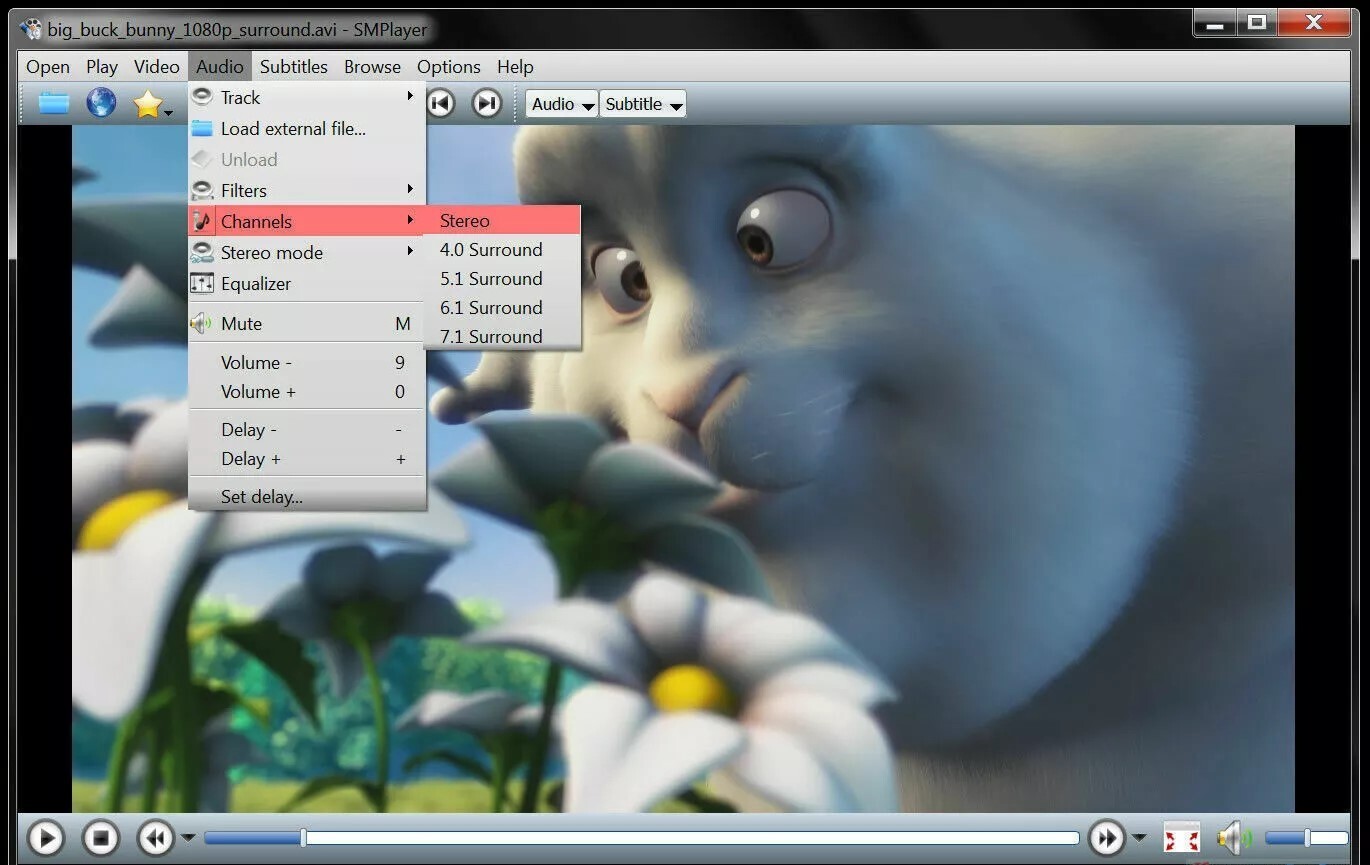Open file with the folder toolbar icon
The image size is (1370, 865).
coord(54,103)
